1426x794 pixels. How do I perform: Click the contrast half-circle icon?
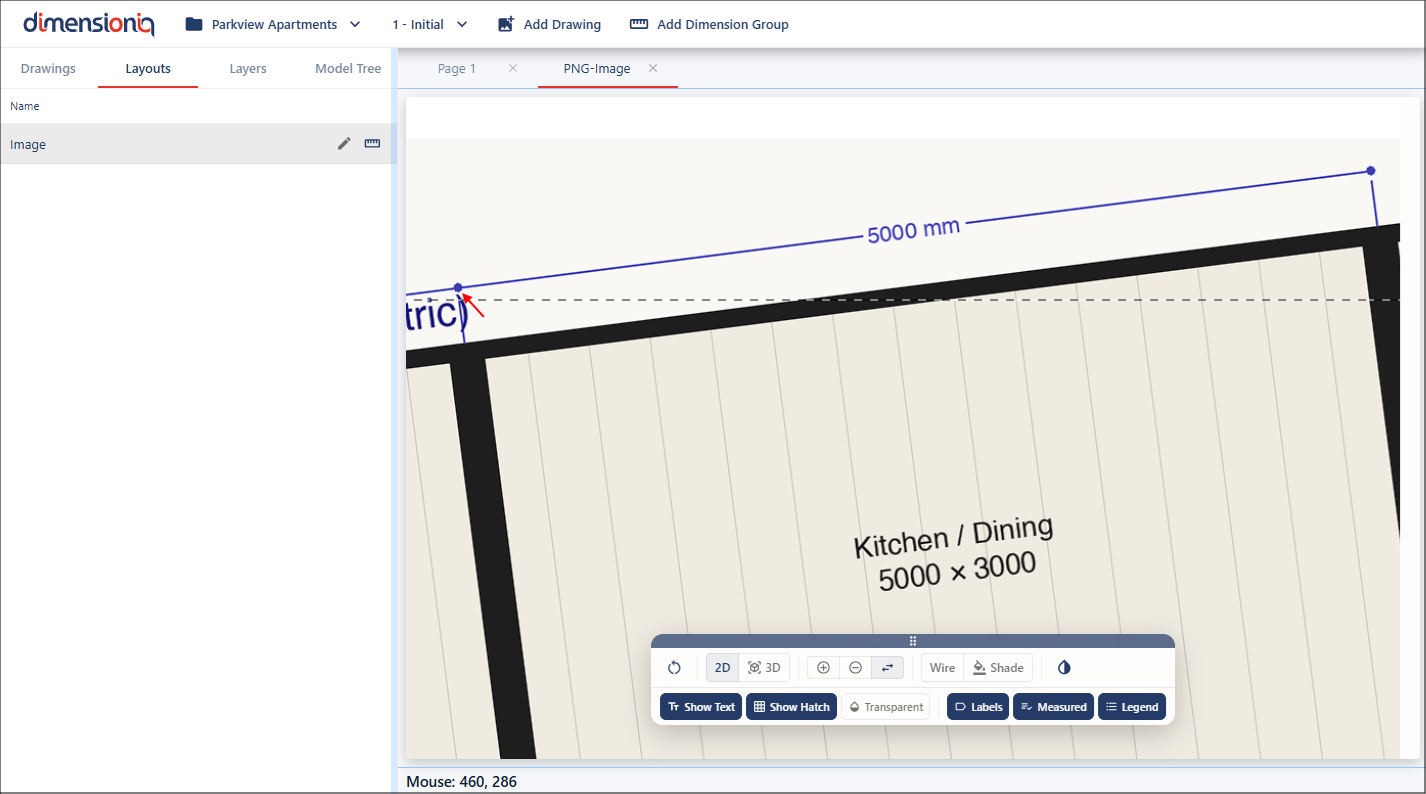(x=1064, y=668)
